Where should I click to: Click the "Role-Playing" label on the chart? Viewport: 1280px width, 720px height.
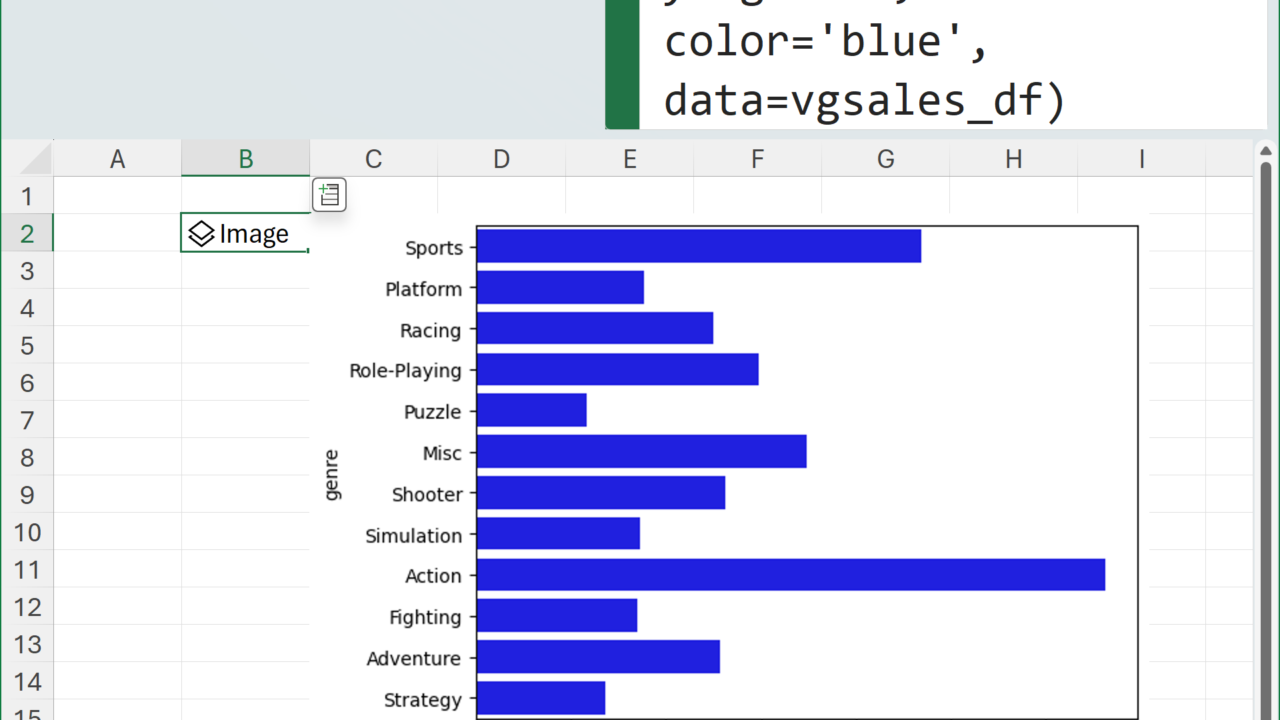click(406, 371)
